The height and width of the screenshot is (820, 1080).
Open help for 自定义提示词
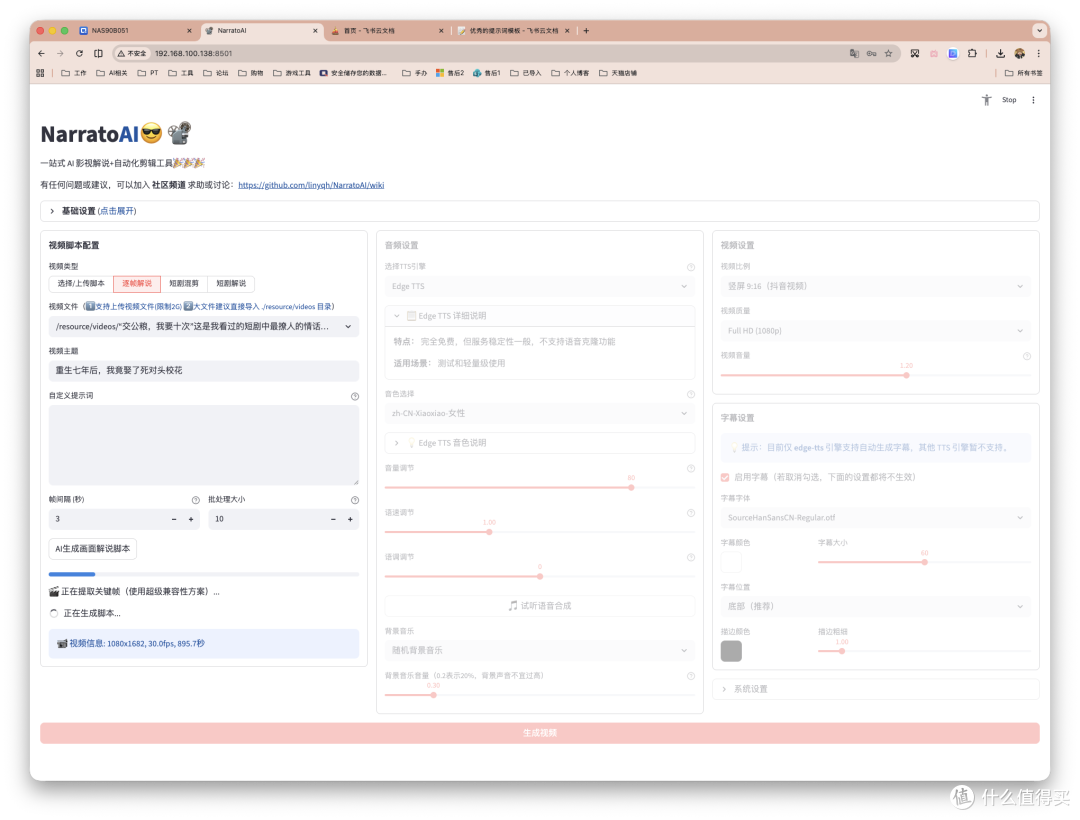(x=355, y=396)
